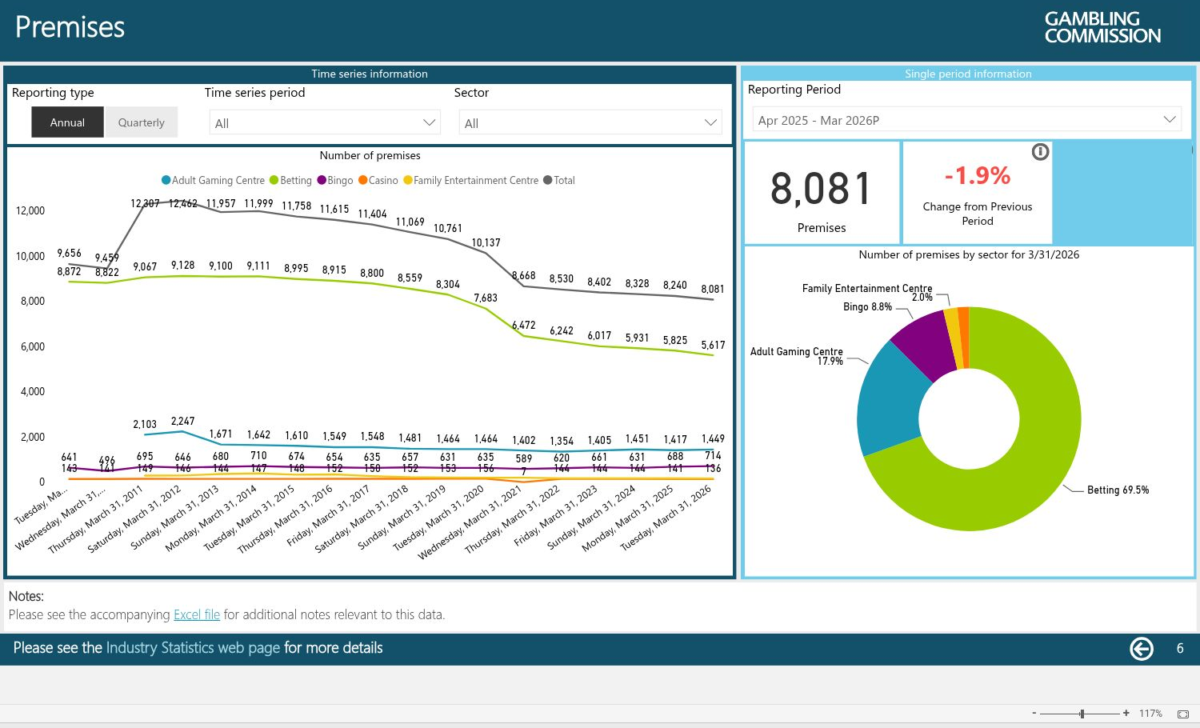Image resolution: width=1200 pixels, height=728 pixels.
Task: Toggle the Total series in legend
Action: point(559,181)
